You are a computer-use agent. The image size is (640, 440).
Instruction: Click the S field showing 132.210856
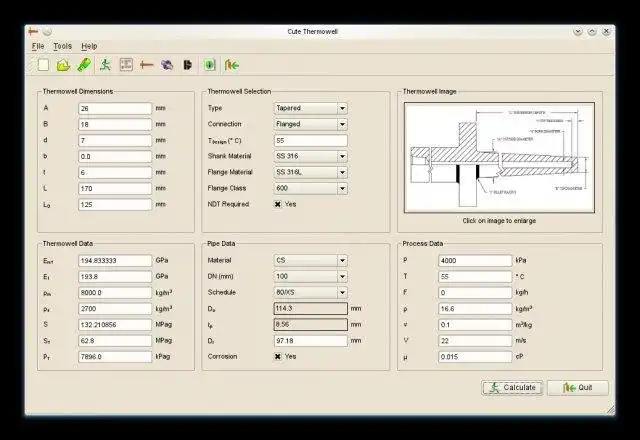[115, 324]
